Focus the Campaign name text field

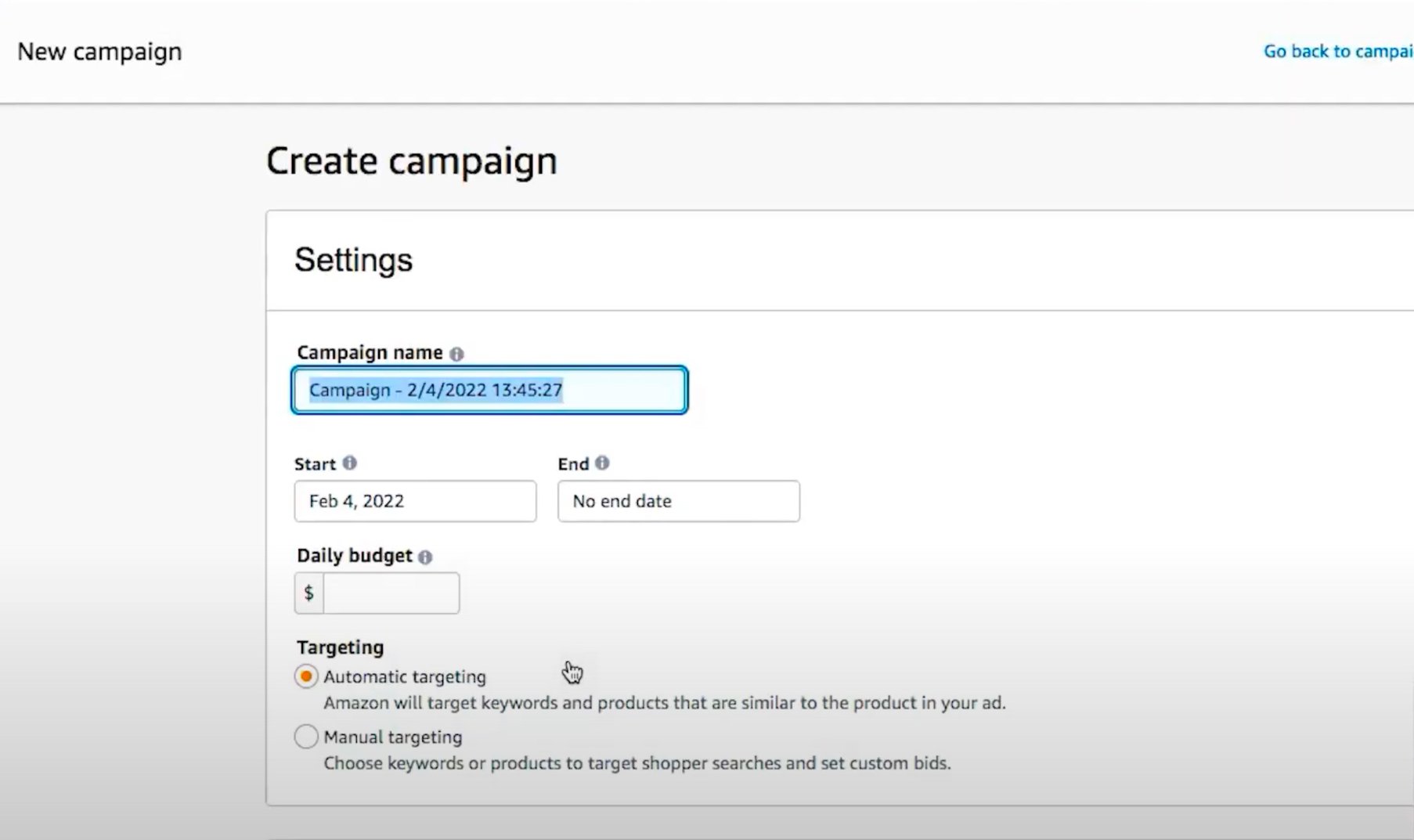[489, 390]
